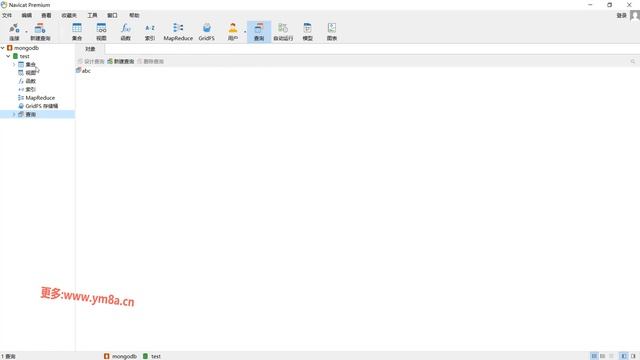Click test in the status bar
This screenshot has width=640, height=360.
pyautogui.click(x=152, y=356)
